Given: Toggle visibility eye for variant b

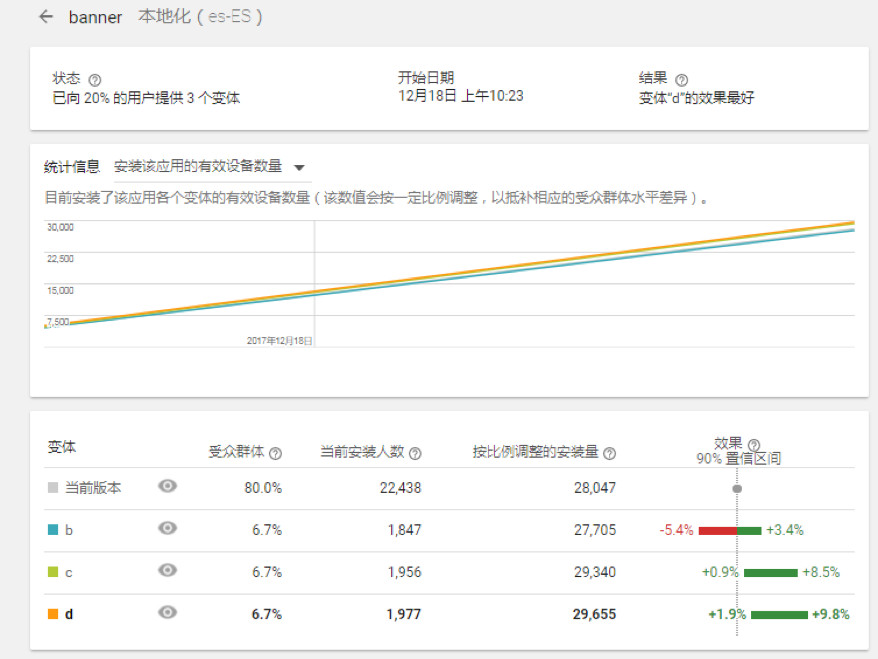Looking at the screenshot, I should click(x=167, y=528).
